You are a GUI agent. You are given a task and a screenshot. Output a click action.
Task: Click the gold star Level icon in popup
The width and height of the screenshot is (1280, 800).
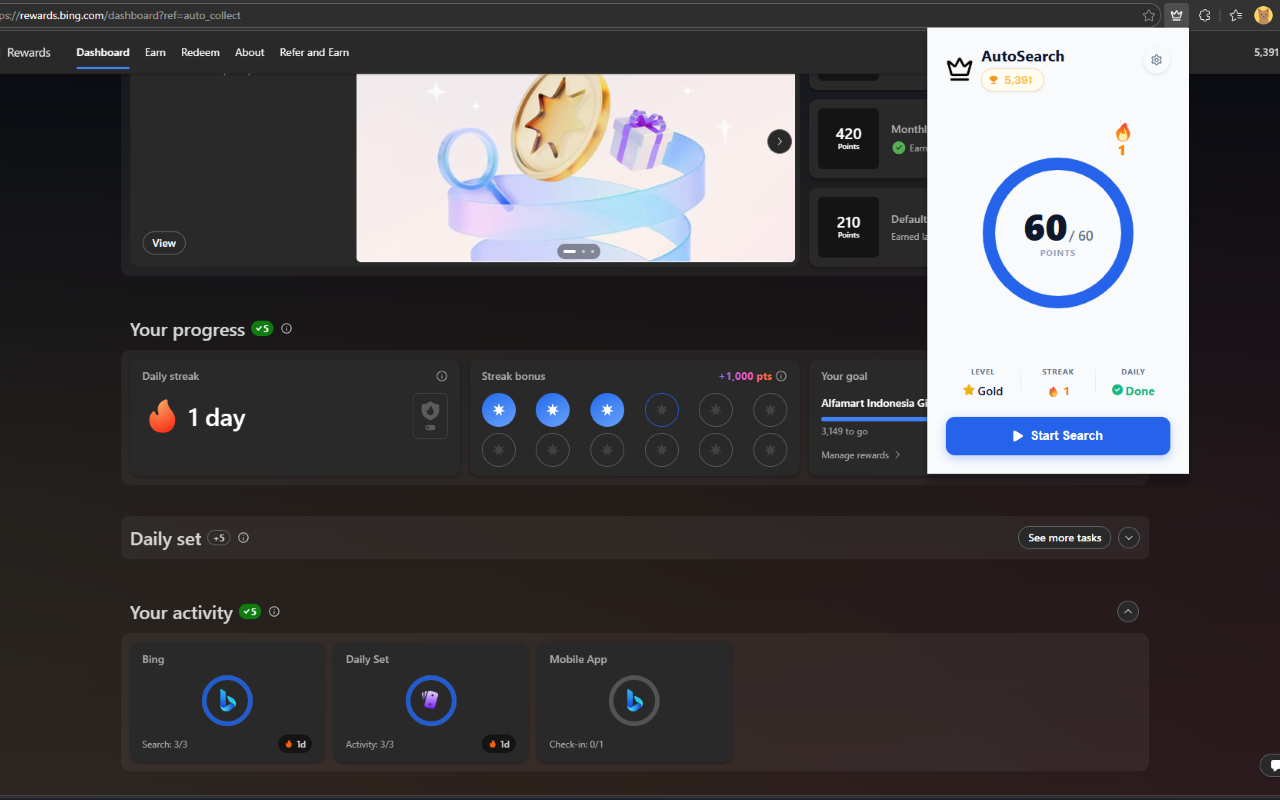pyautogui.click(x=968, y=390)
